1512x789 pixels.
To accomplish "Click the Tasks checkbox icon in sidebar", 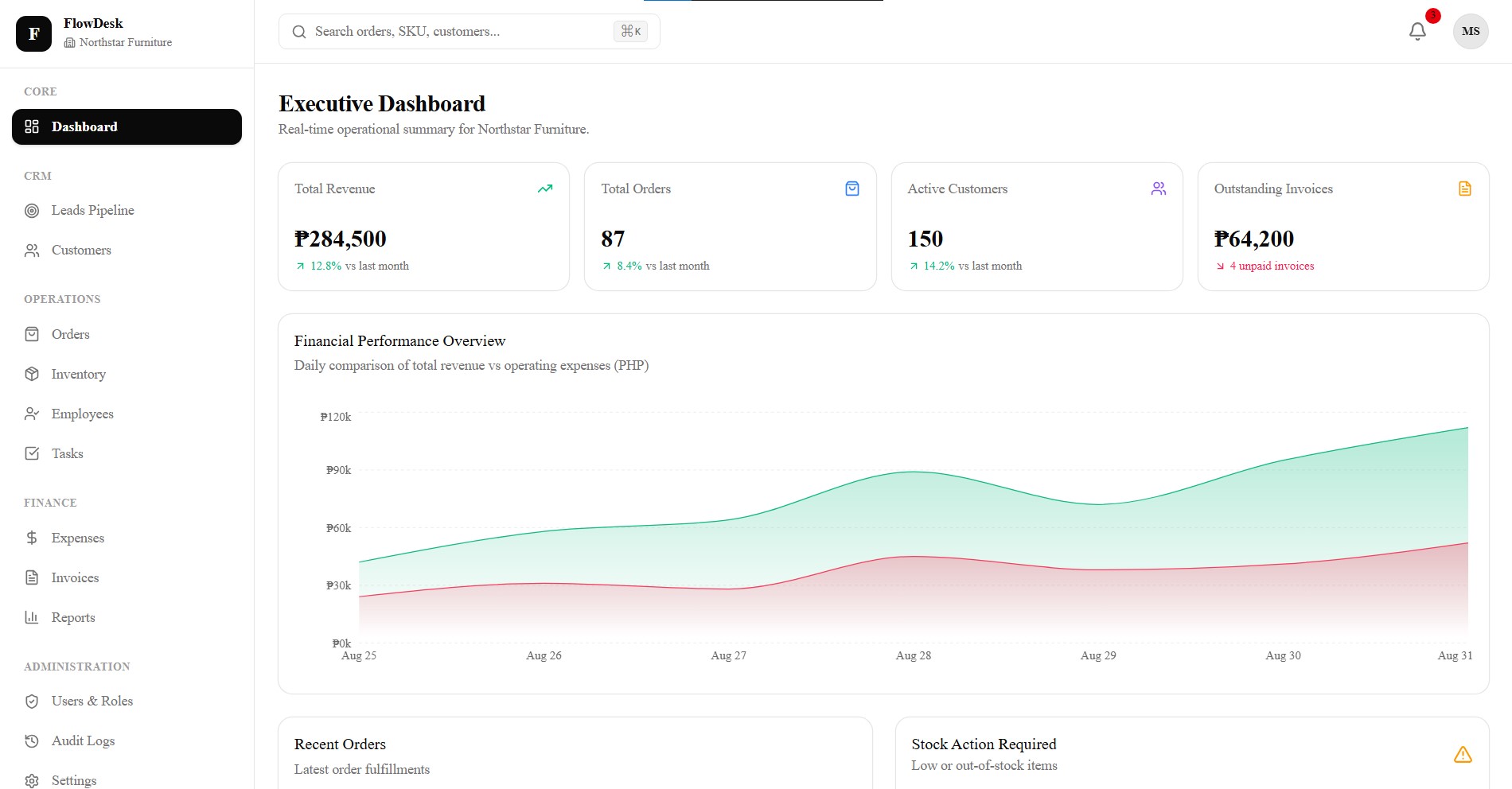I will pos(32,453).
